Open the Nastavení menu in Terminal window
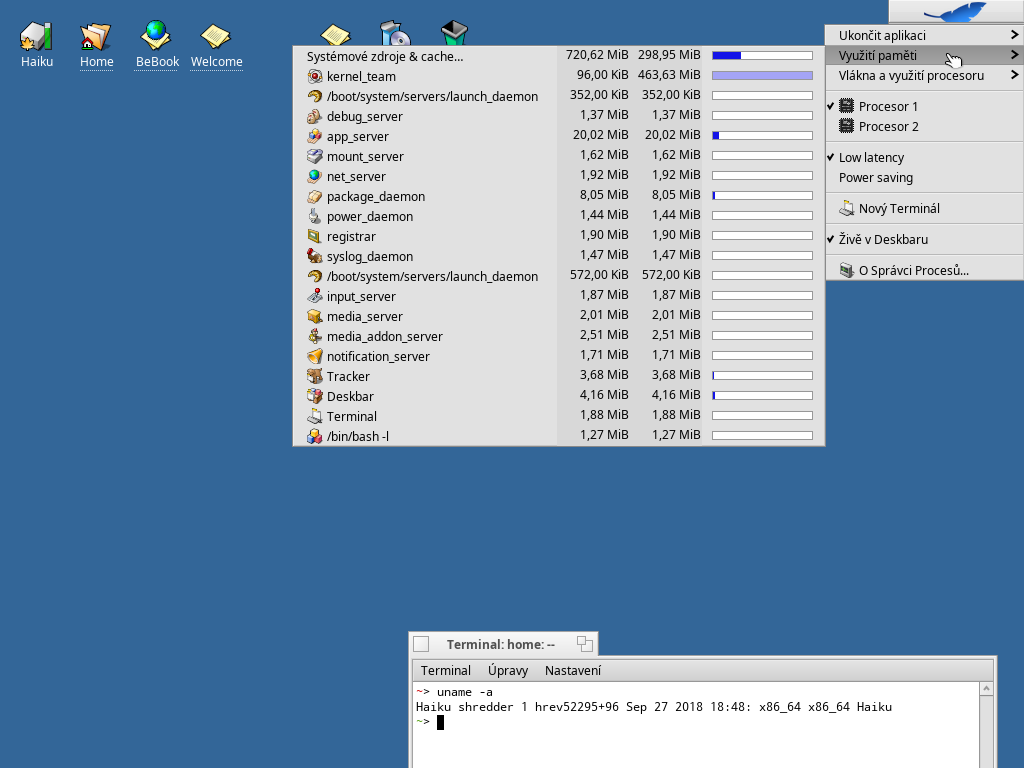This screenshot has width=1024, height=768. [x=573, y=671]
